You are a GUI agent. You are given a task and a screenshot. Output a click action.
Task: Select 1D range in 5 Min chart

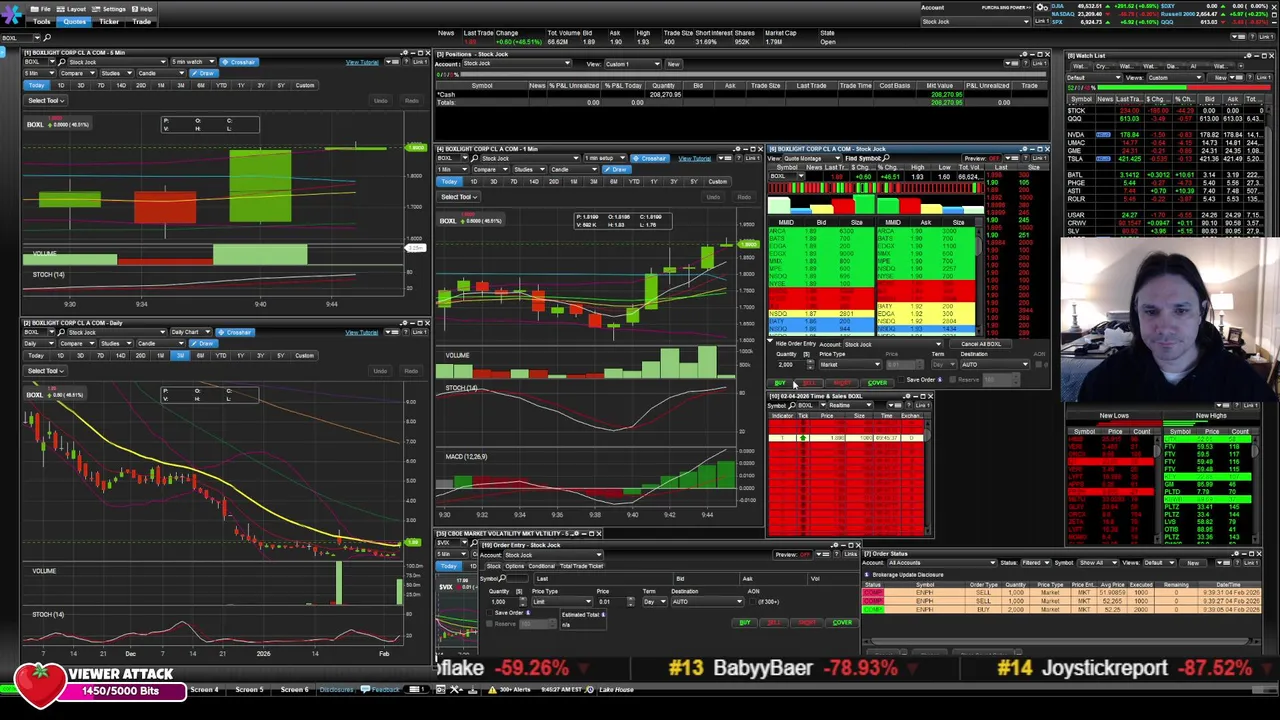(x=60, y=85)
